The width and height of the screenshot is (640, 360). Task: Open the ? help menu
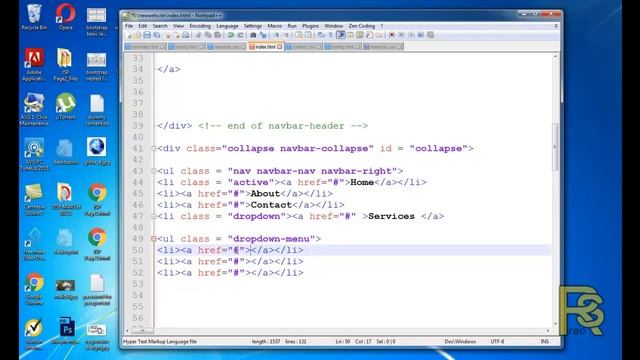click(382, 26)
